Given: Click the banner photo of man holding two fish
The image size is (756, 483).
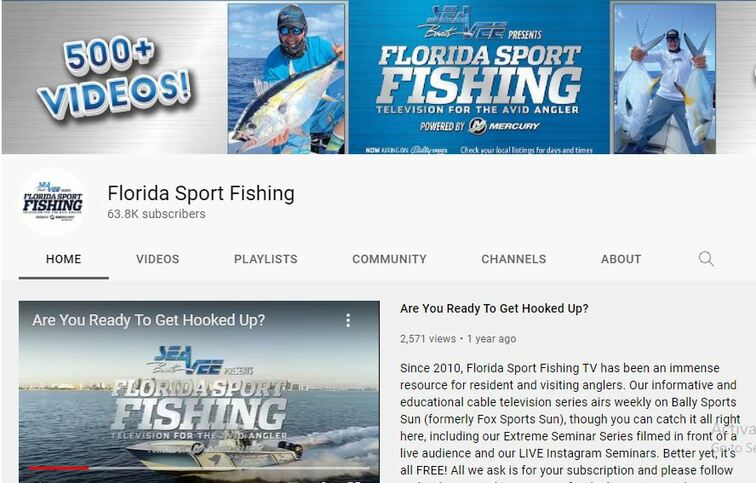Looking at the screenshot, I should (x=665, y=79).
